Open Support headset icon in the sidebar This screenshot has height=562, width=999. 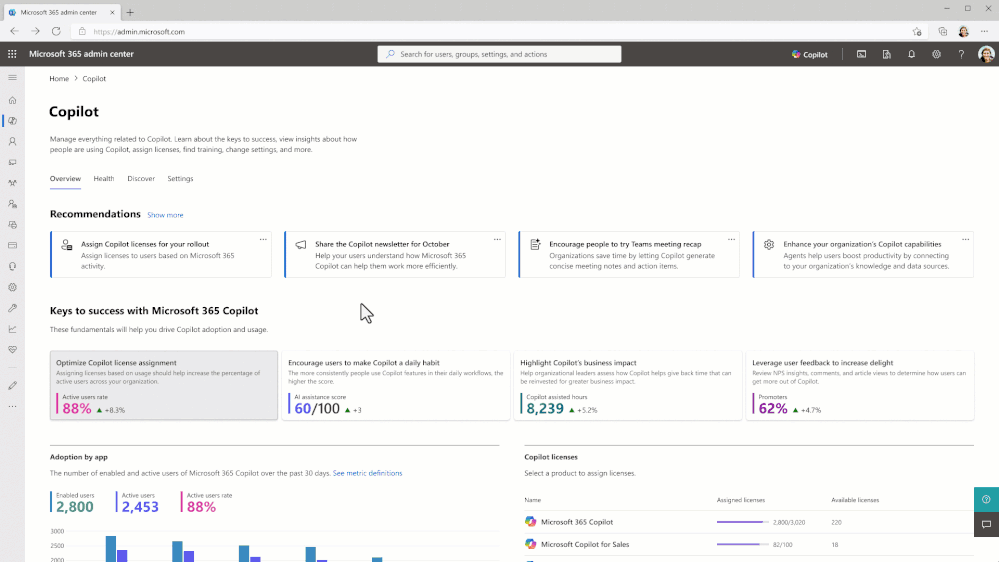click(x=12, y=266)
